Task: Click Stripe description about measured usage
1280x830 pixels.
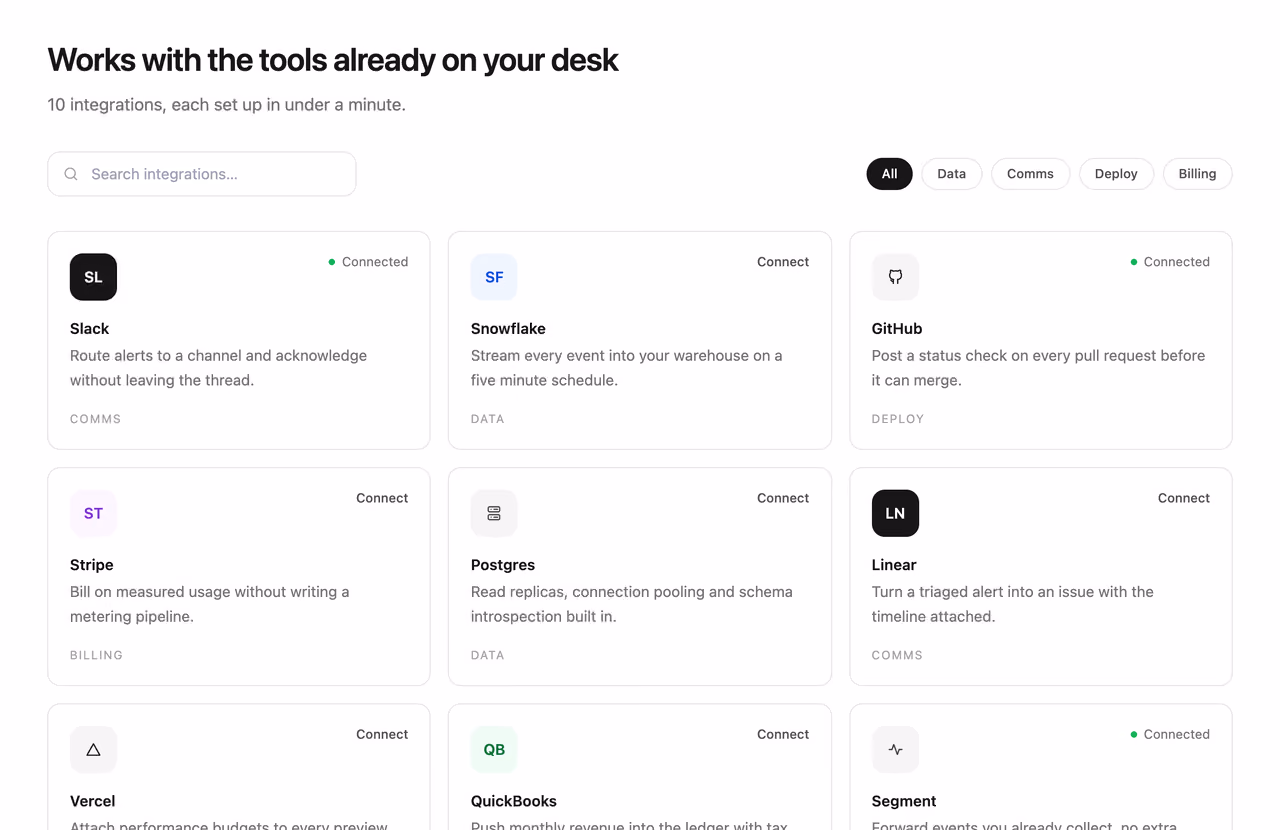Action: click(210, 604)
